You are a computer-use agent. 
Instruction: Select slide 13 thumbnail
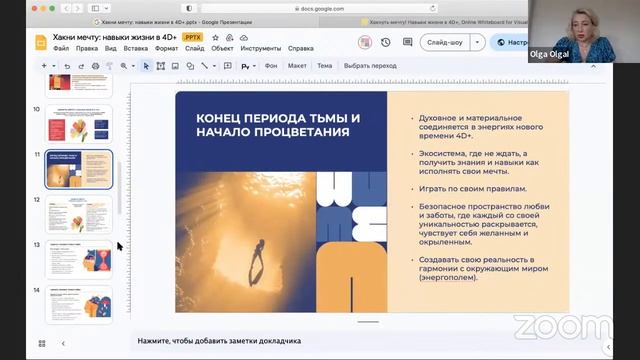(x=79, y=260)
